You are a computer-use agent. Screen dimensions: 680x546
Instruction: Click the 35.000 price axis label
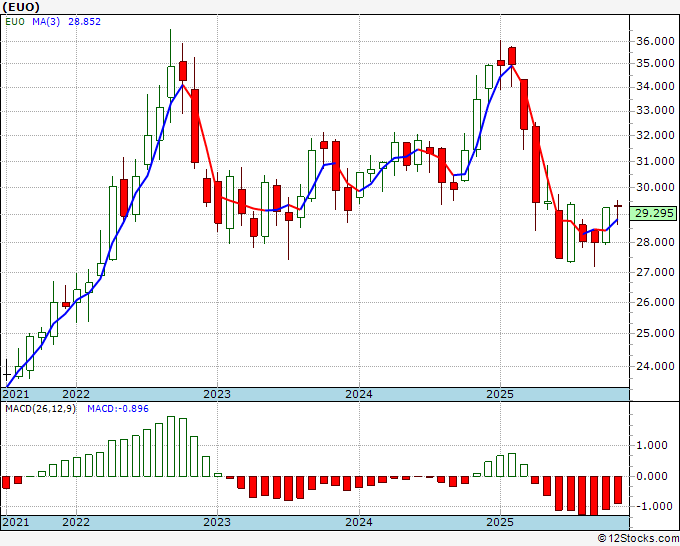pyautogui.click(x=655, y=63)
